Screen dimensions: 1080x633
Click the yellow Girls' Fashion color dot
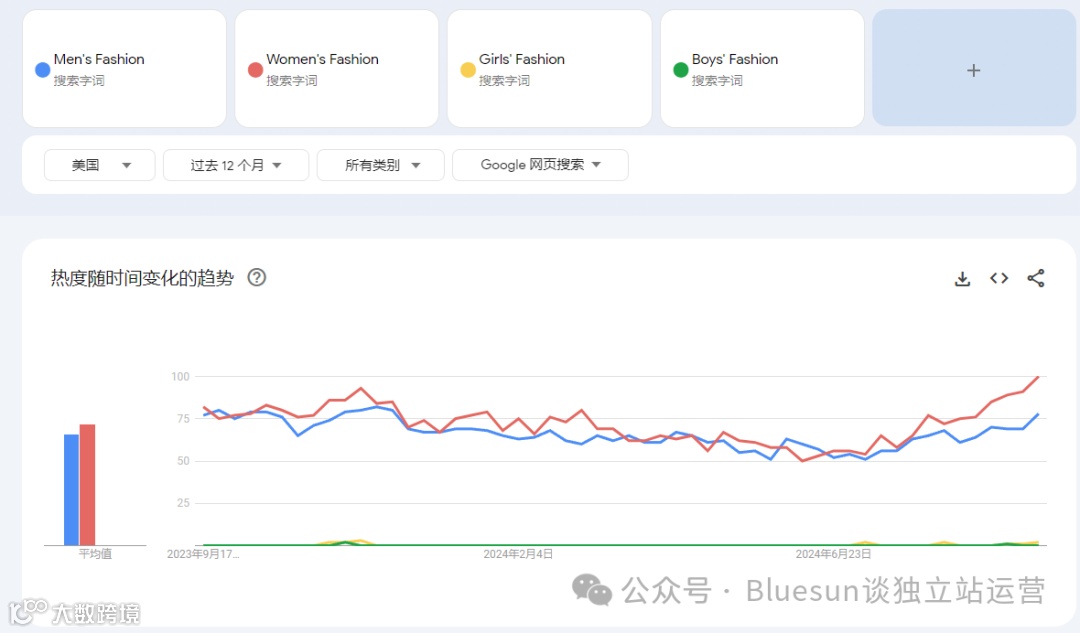pos(467,70)
